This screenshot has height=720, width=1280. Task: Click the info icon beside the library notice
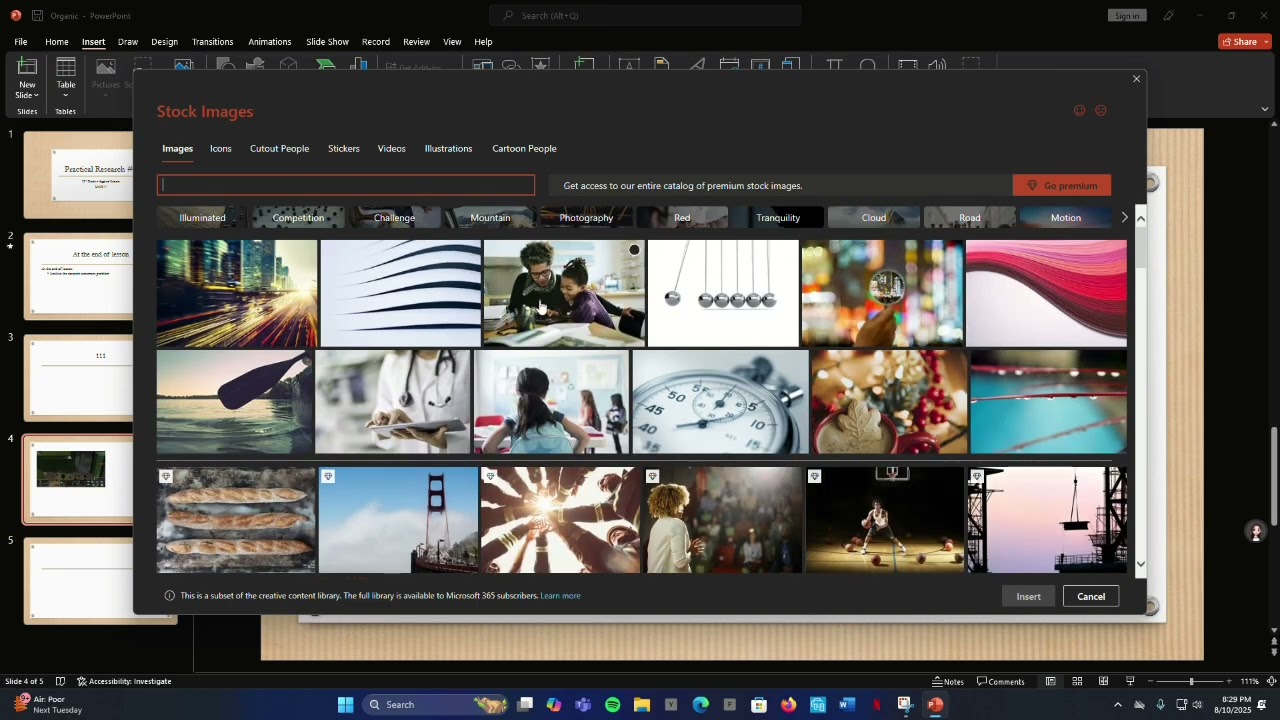point(169,596)
